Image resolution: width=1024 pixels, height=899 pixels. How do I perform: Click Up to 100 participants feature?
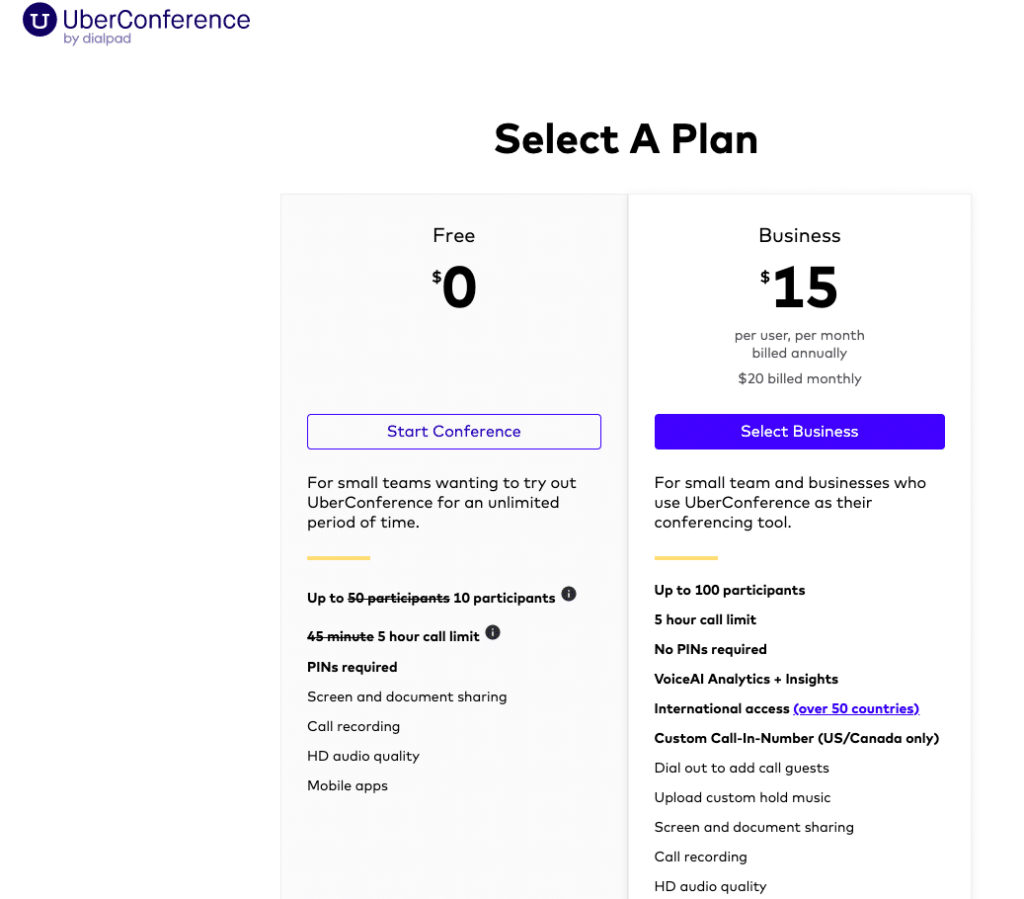click(729, 590)
